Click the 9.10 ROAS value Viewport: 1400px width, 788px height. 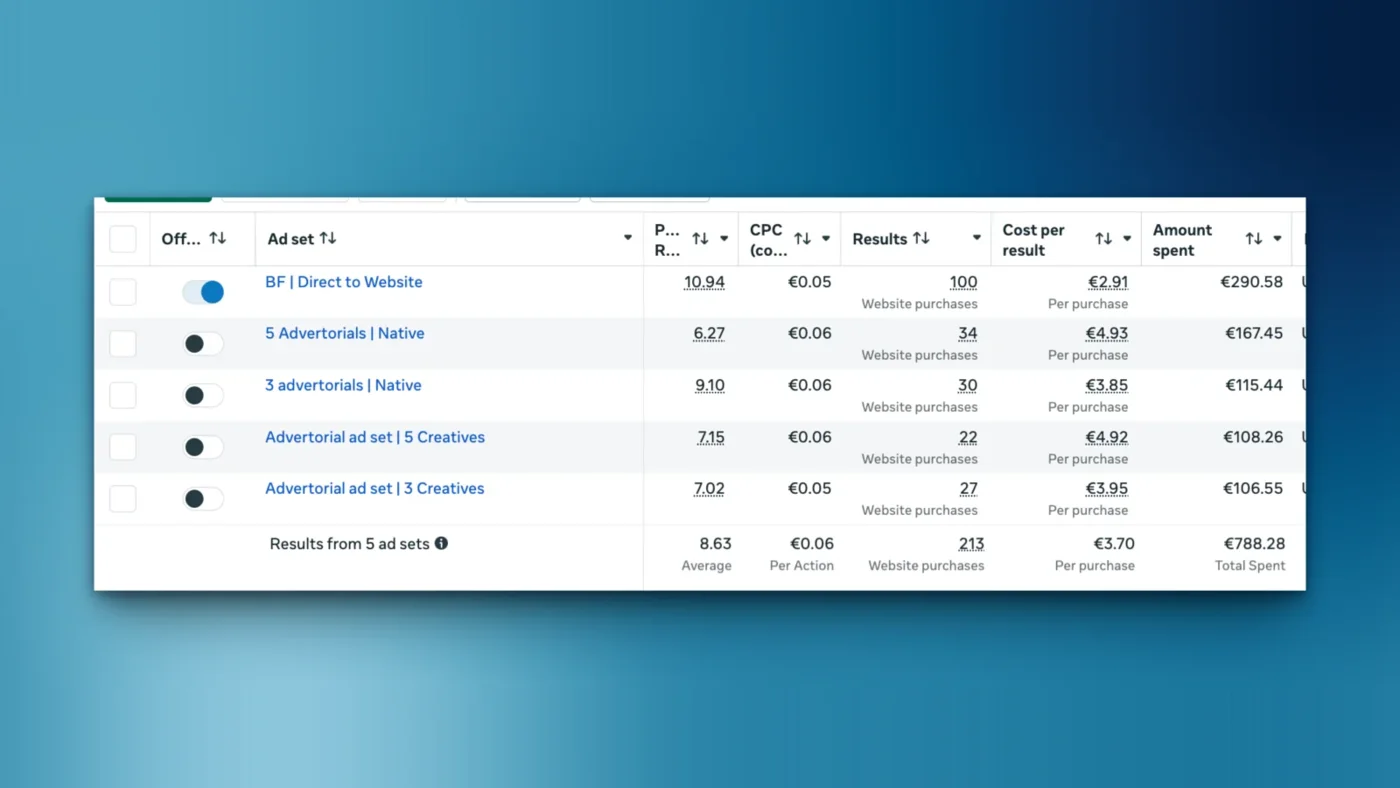coord(711,385)
